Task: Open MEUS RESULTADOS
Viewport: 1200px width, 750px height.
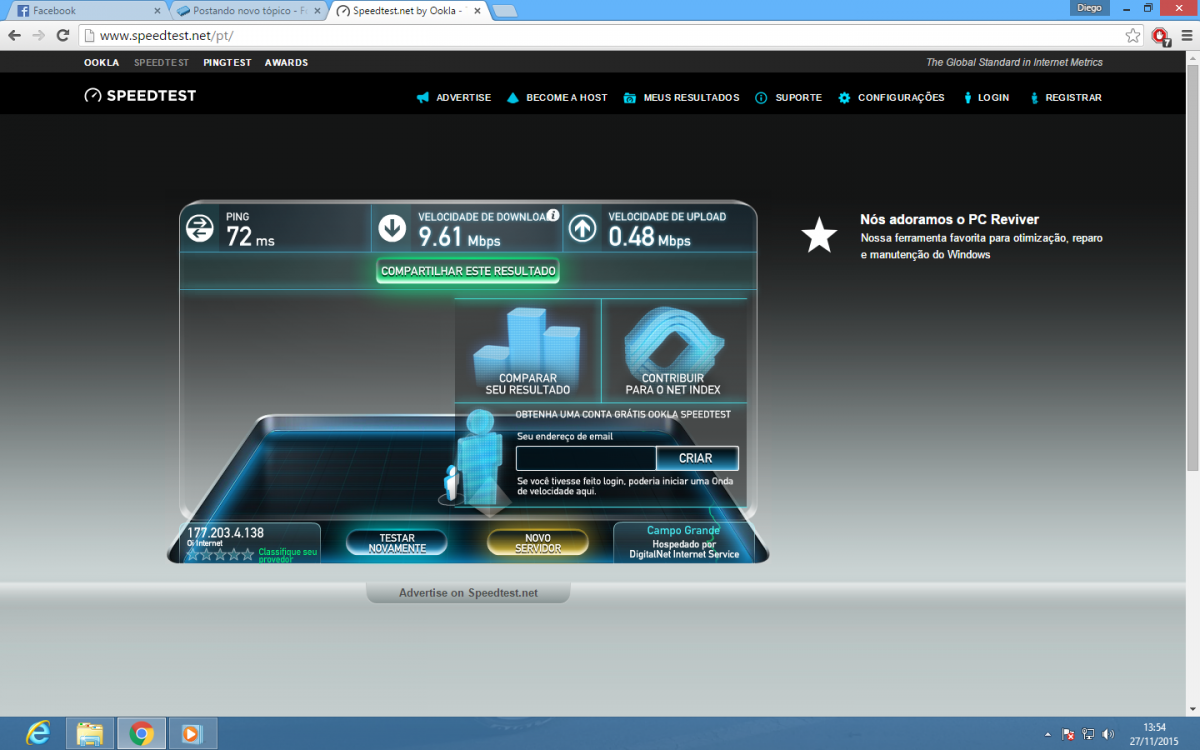Action: click(681, 97)
